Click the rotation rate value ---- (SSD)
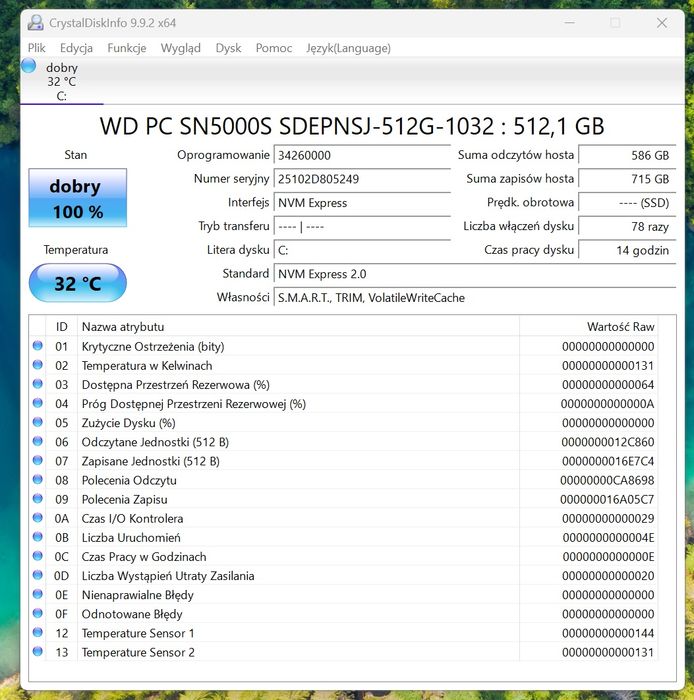 [627, 203]
